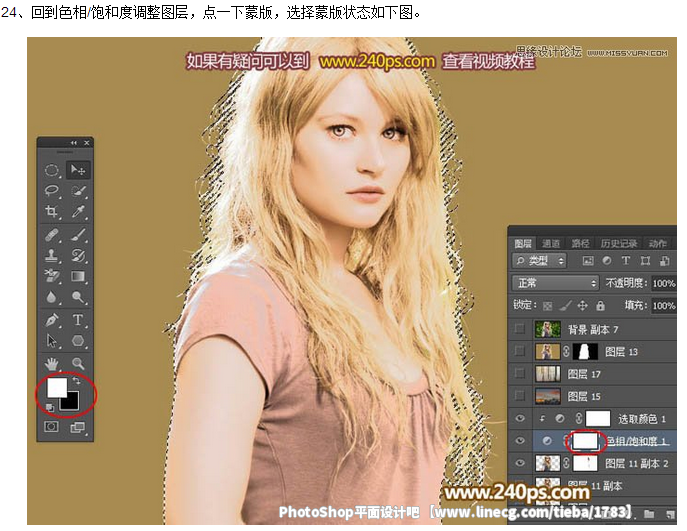This screenshot has height=531, width=687.
Task: Switch to the 通道 tab
Action: tap(551, 244)
